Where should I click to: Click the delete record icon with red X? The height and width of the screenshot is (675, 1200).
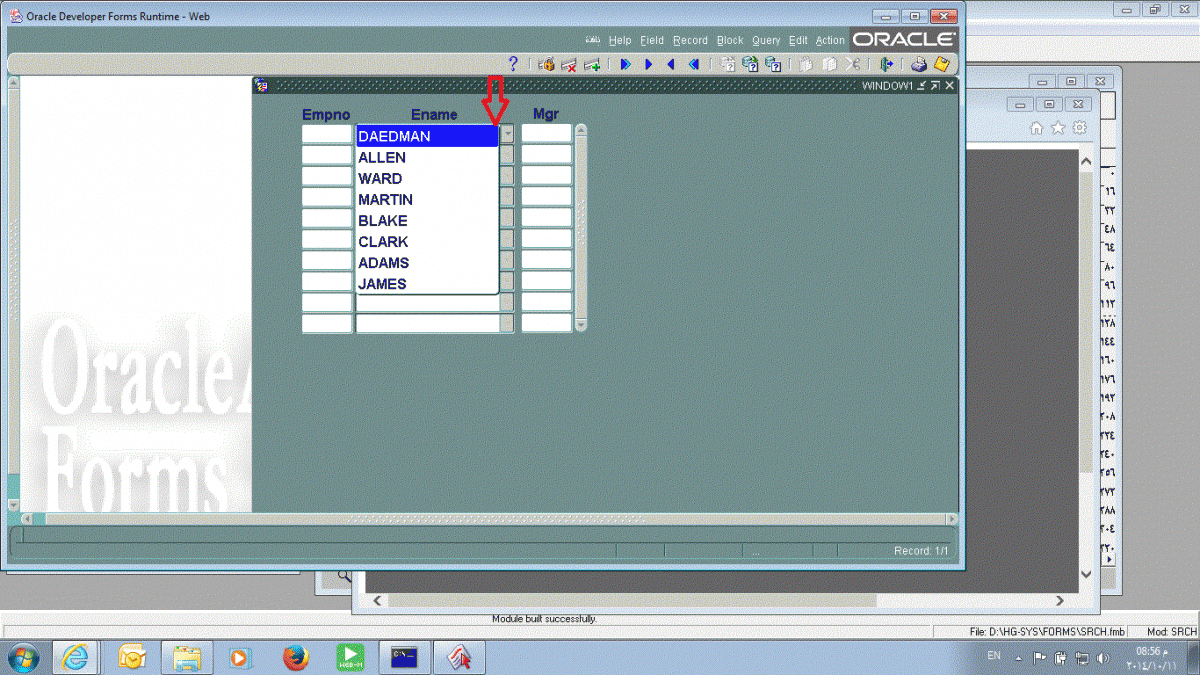[x=569, y=64]
